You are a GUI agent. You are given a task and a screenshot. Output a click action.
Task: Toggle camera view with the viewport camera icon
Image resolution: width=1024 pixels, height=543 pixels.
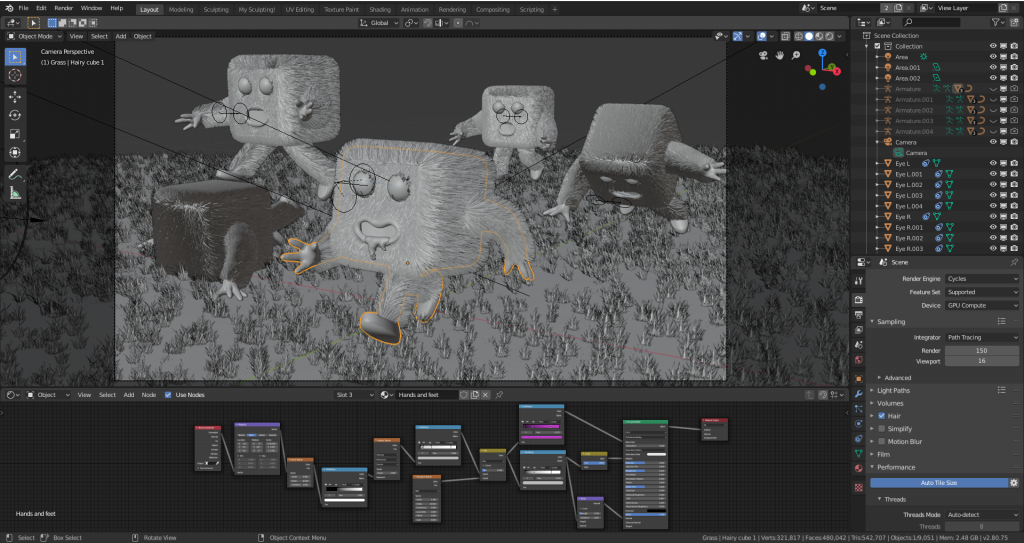(x=762, y=55)
